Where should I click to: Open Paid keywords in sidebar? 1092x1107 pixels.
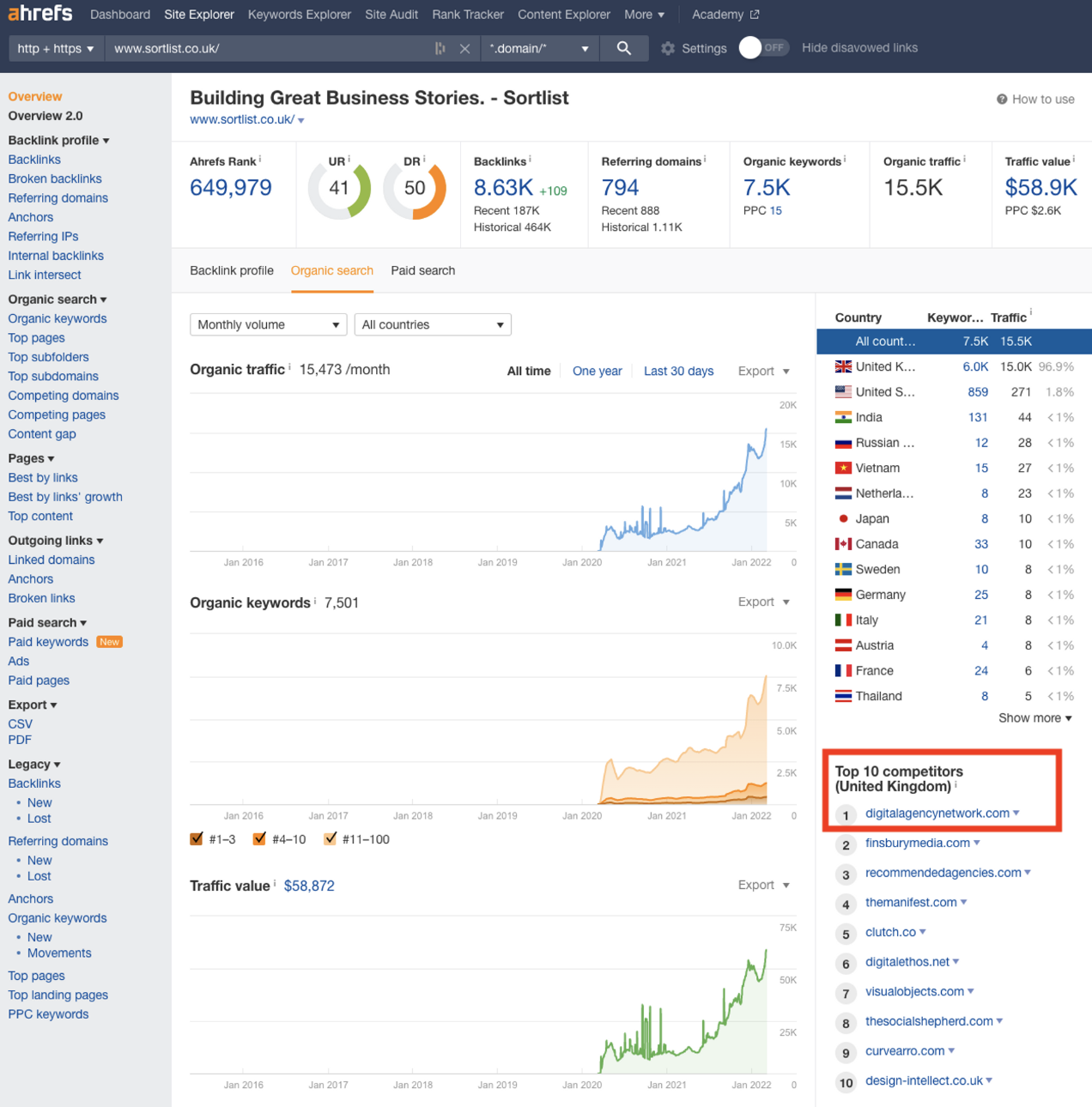tap(48, 642)
